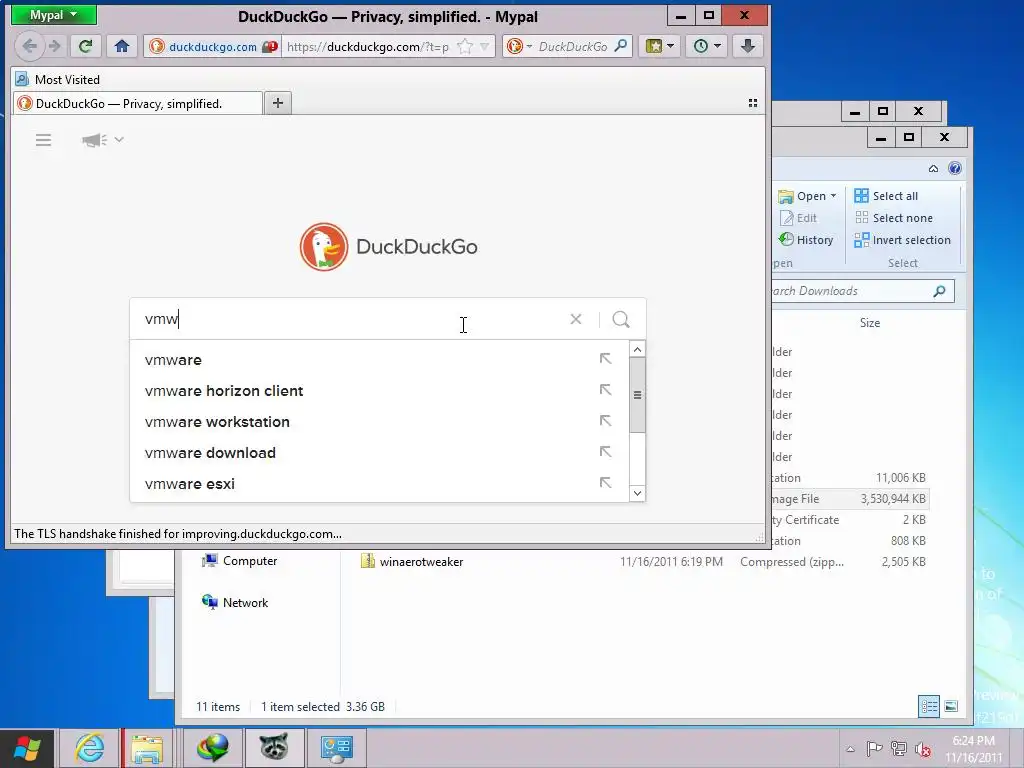The image size is (1024, 768).
Task: Select DuckDuckGo — Privacy, simplified tab
Action: 137,103
